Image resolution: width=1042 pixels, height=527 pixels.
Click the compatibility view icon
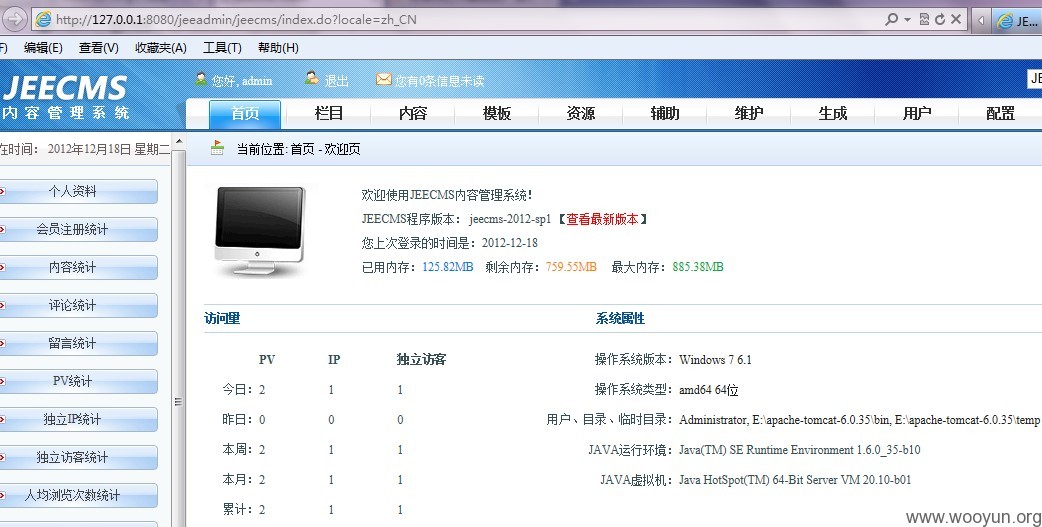point(924,19)
